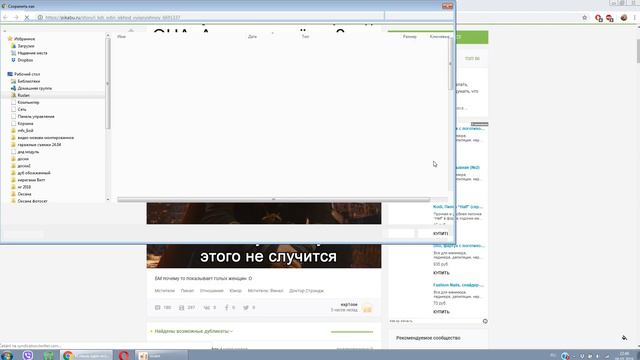Viewport: 640px width, 360px height.
Task: Click the Доктор Стрэндж tag
Action: 306,291
